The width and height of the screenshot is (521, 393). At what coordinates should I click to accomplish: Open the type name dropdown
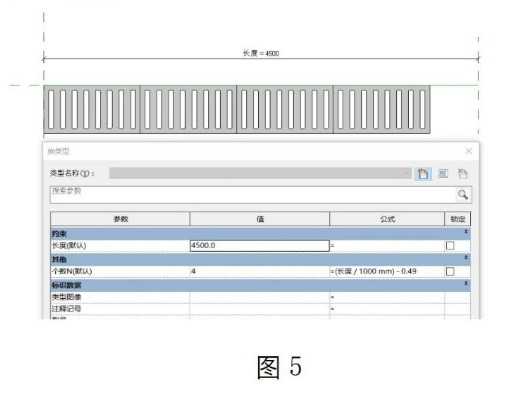tap(407, 173)
